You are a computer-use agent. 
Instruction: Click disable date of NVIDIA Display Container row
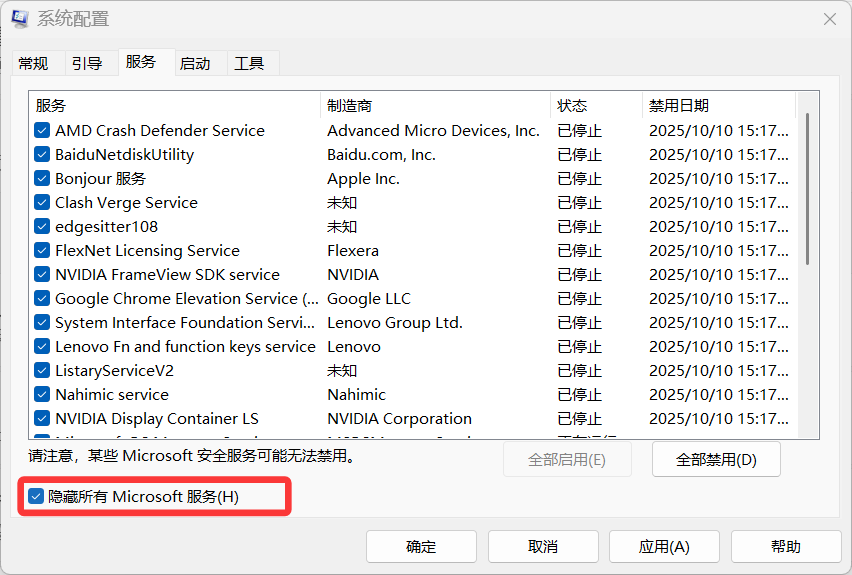(718, 418)
